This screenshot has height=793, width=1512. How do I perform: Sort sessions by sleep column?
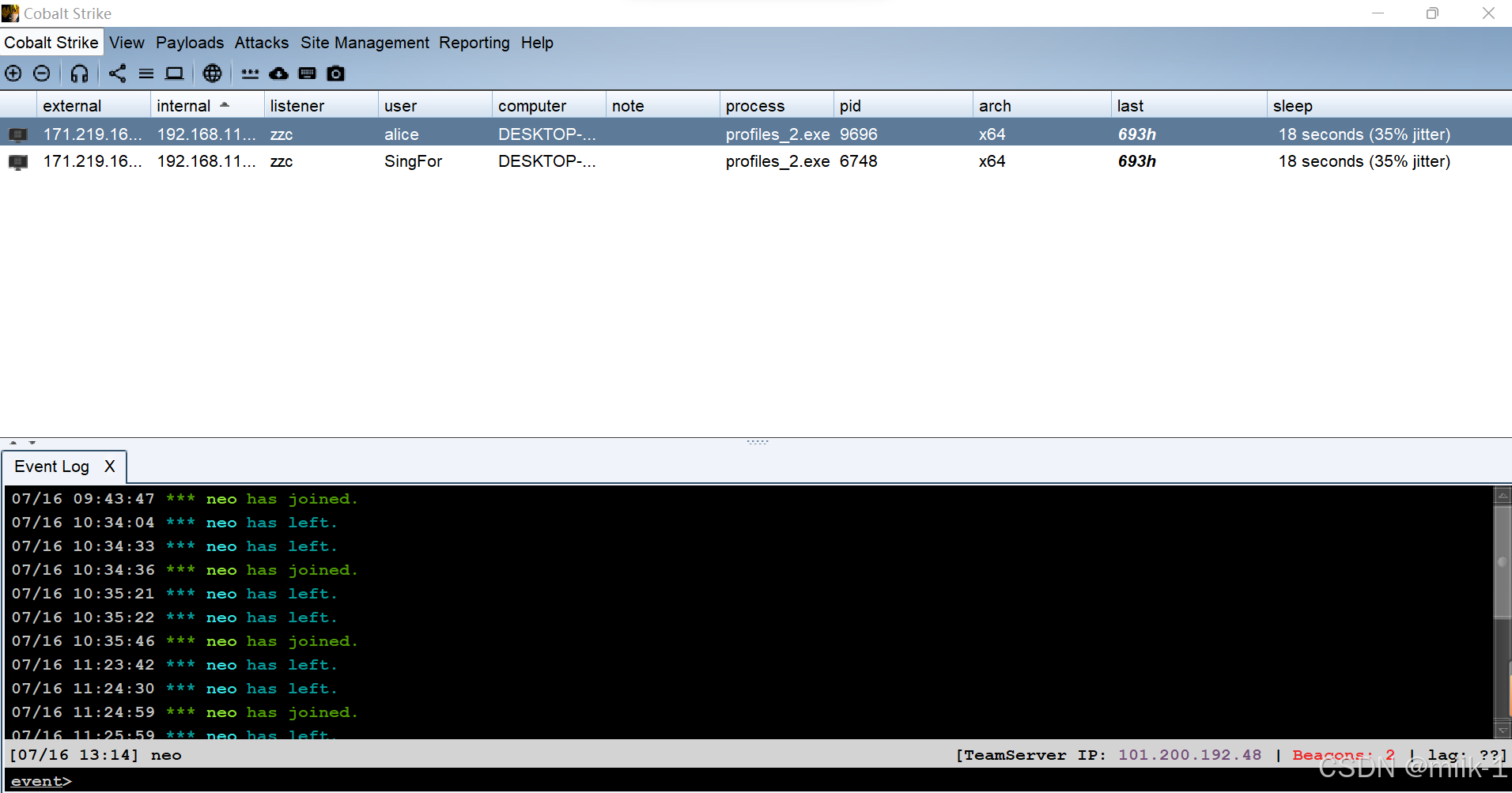pos(1389,106)
